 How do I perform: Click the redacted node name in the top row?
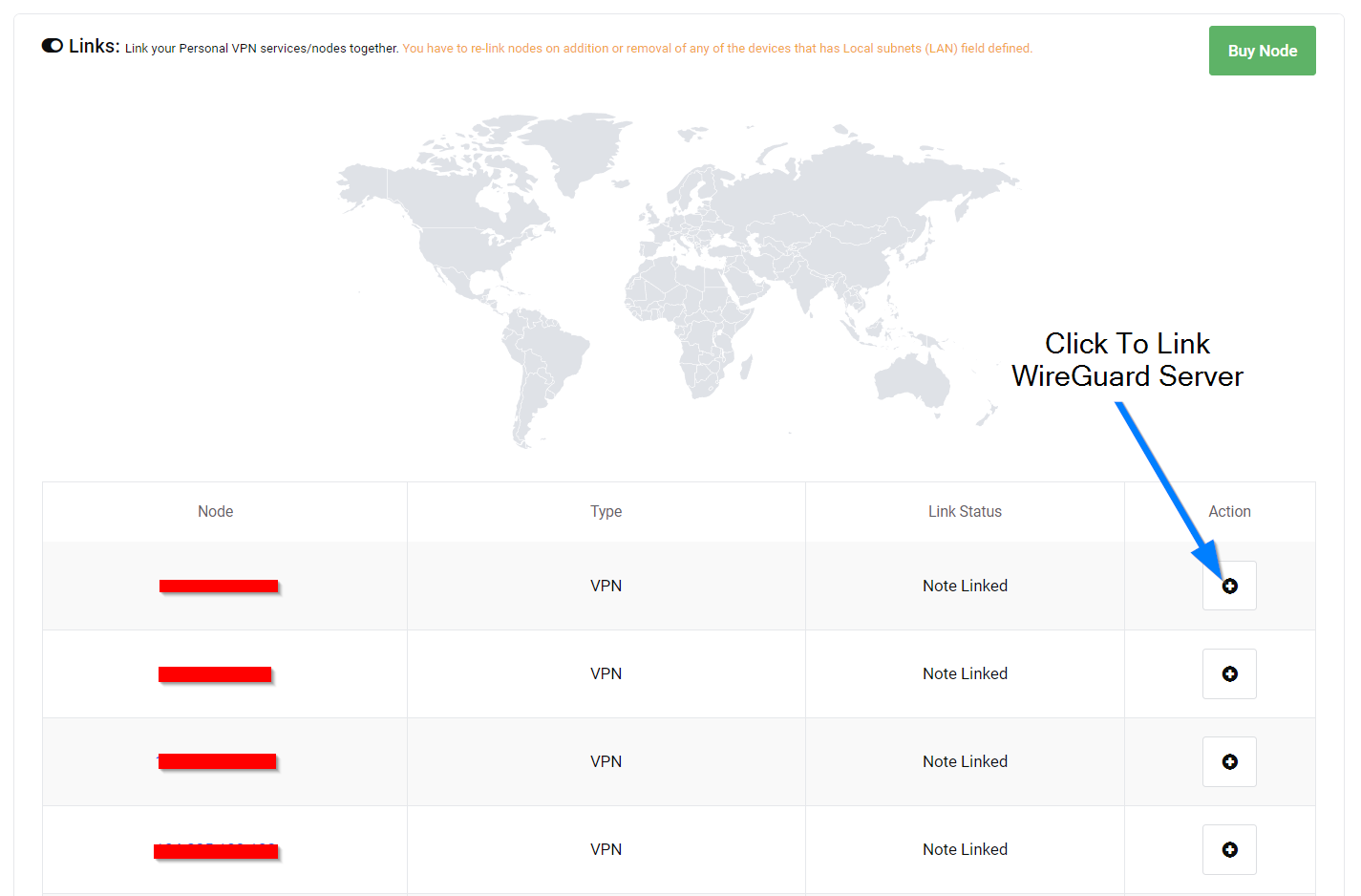pyautogui.click(x=219, y=586)
